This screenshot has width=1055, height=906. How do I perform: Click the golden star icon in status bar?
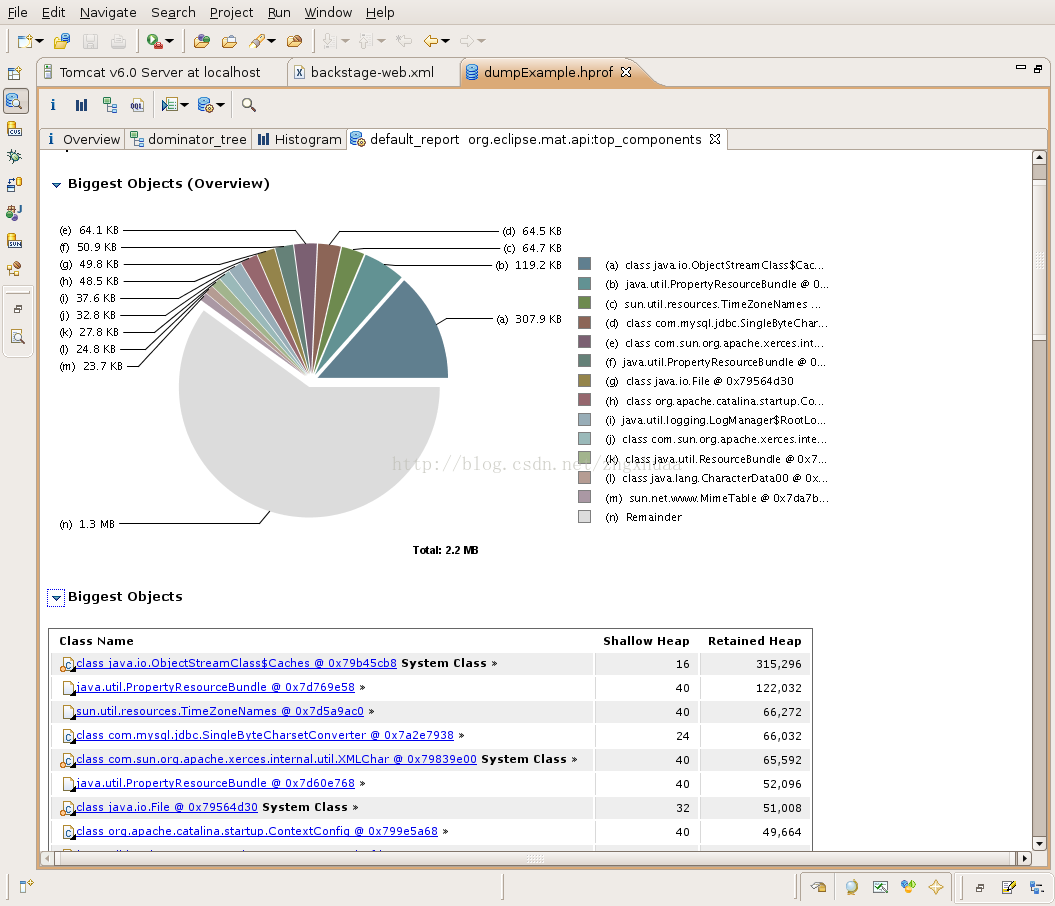(x=936, y=887)
